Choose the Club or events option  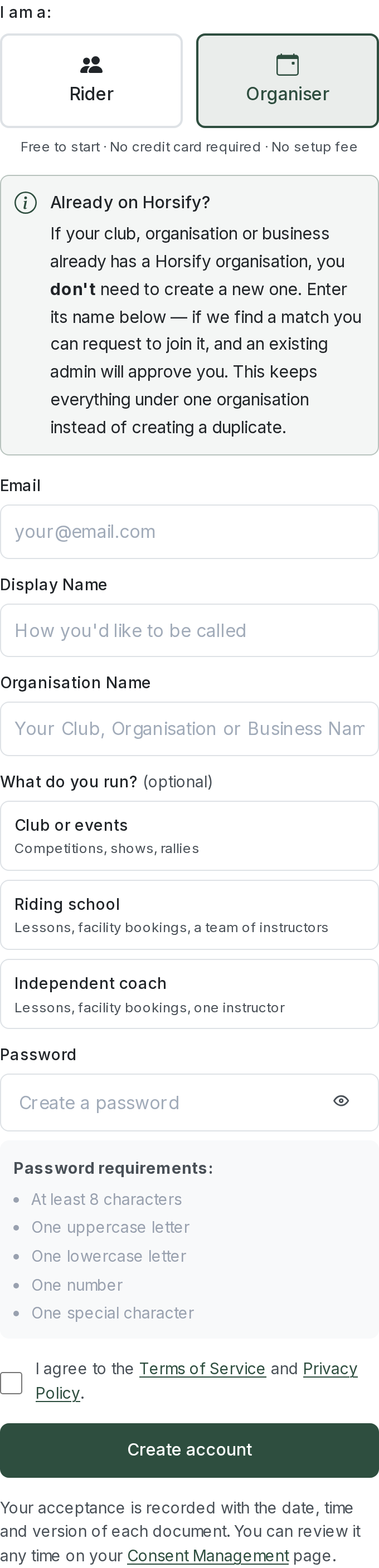(189, 836)
